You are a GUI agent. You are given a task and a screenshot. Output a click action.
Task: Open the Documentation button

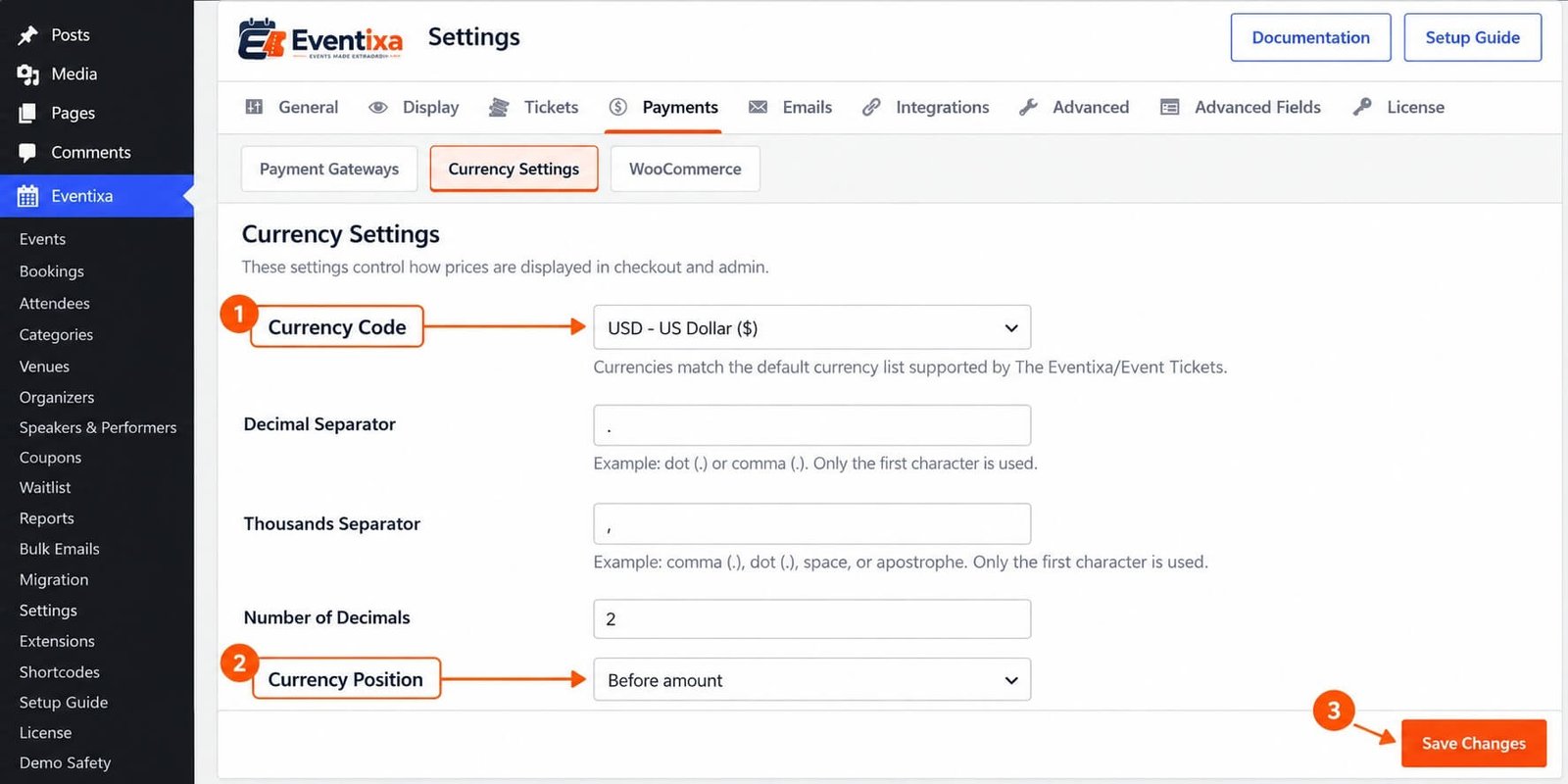(x=1310, y=37)
